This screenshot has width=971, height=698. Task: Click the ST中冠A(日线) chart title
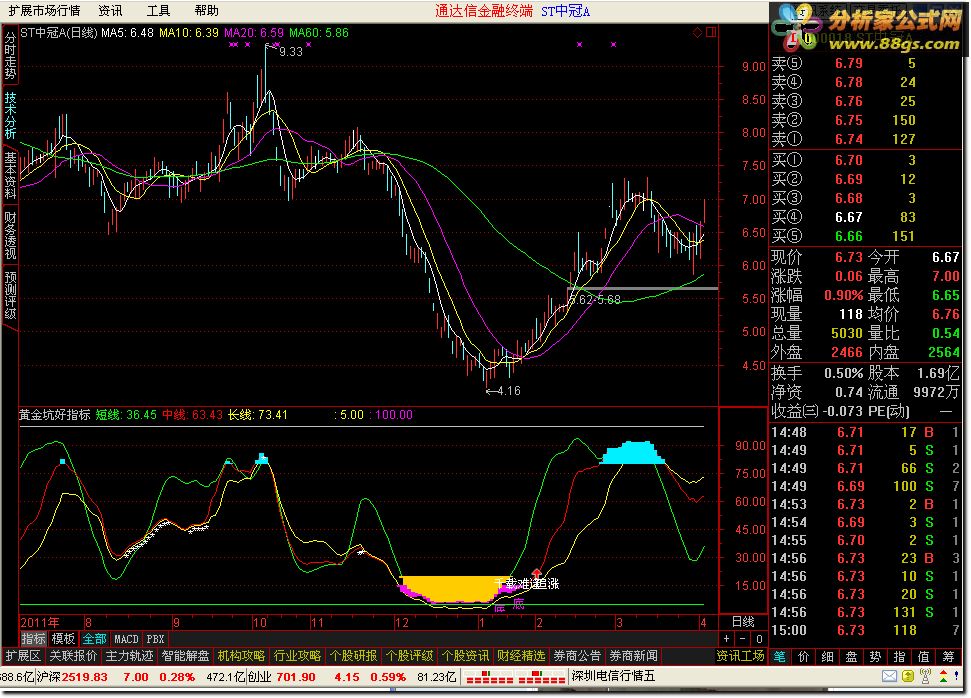coord(59,32)
